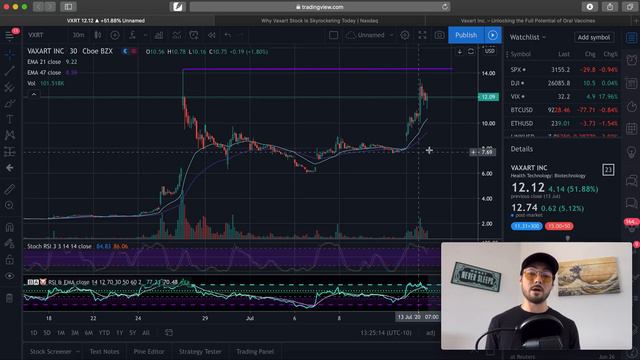Take a chart snapshot with camera icon
The height and width of the screenshot is (360, 640).
click(439, 36)
